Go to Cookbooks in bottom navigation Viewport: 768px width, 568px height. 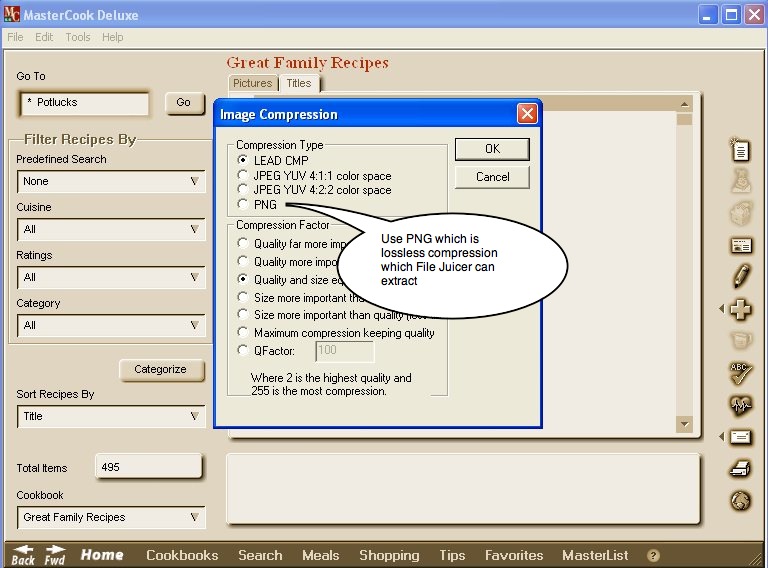click(x=182, y=555)
